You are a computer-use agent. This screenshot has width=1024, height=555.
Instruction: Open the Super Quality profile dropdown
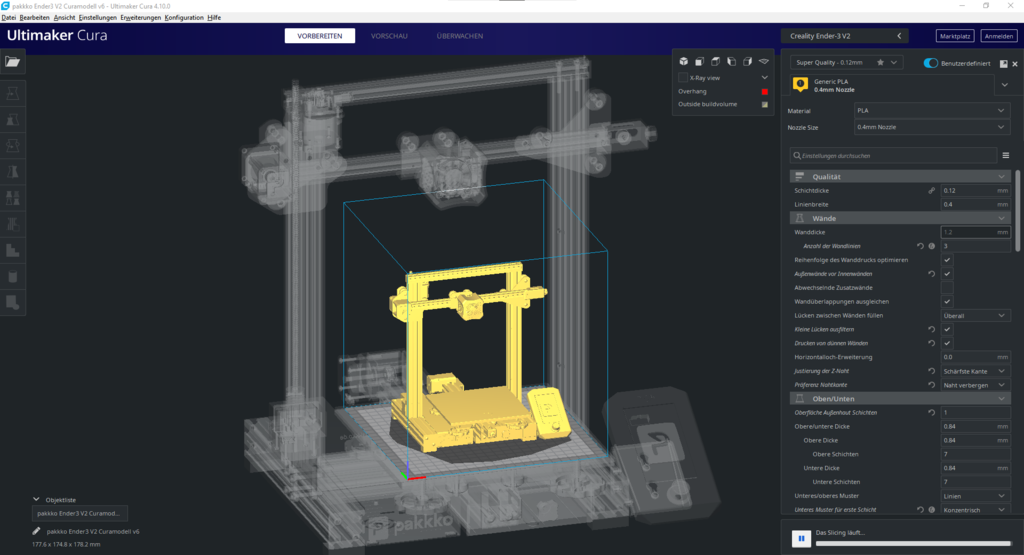pyautogui.click(x=847, y=63)
